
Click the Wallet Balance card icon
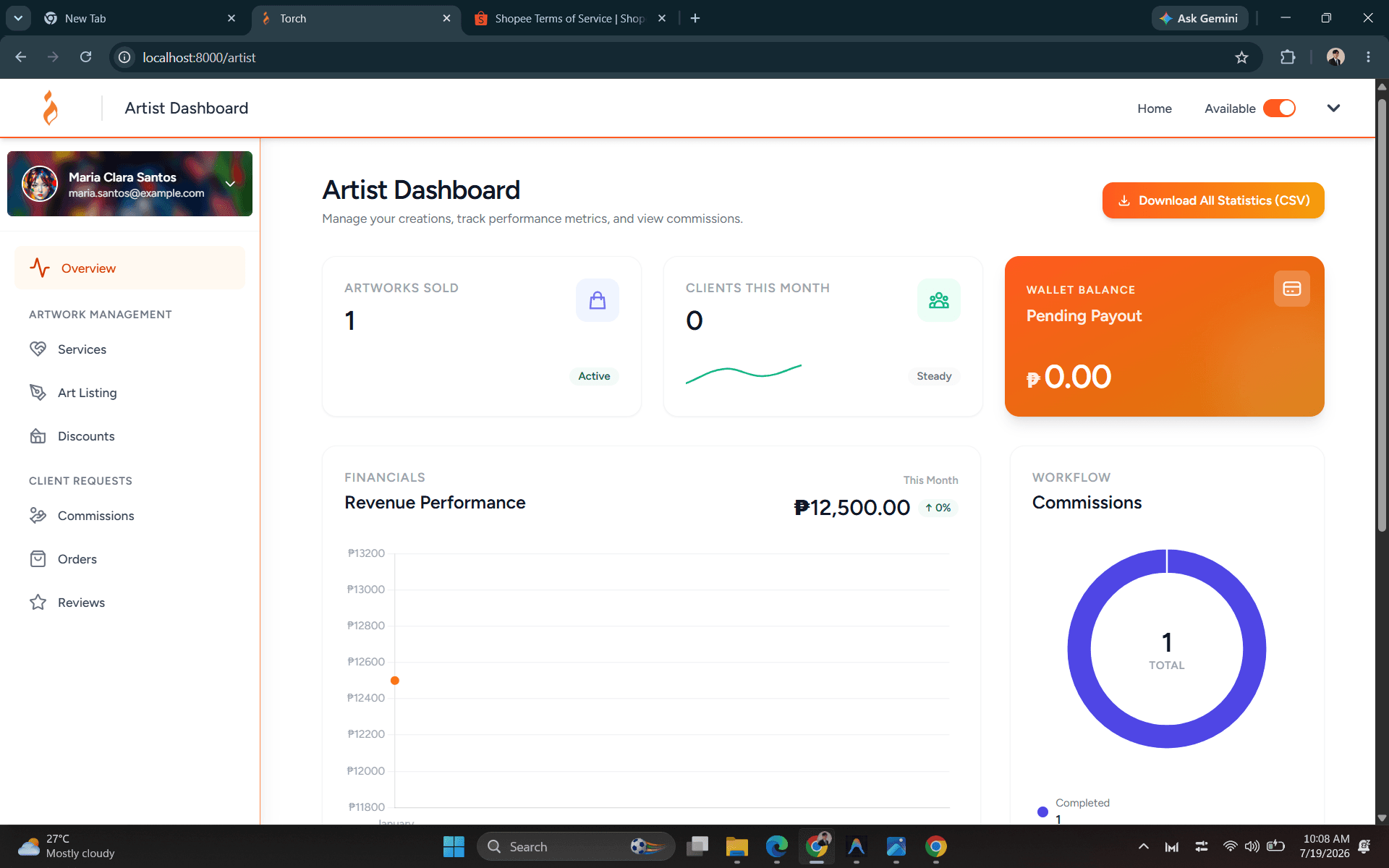[1292, 289]
